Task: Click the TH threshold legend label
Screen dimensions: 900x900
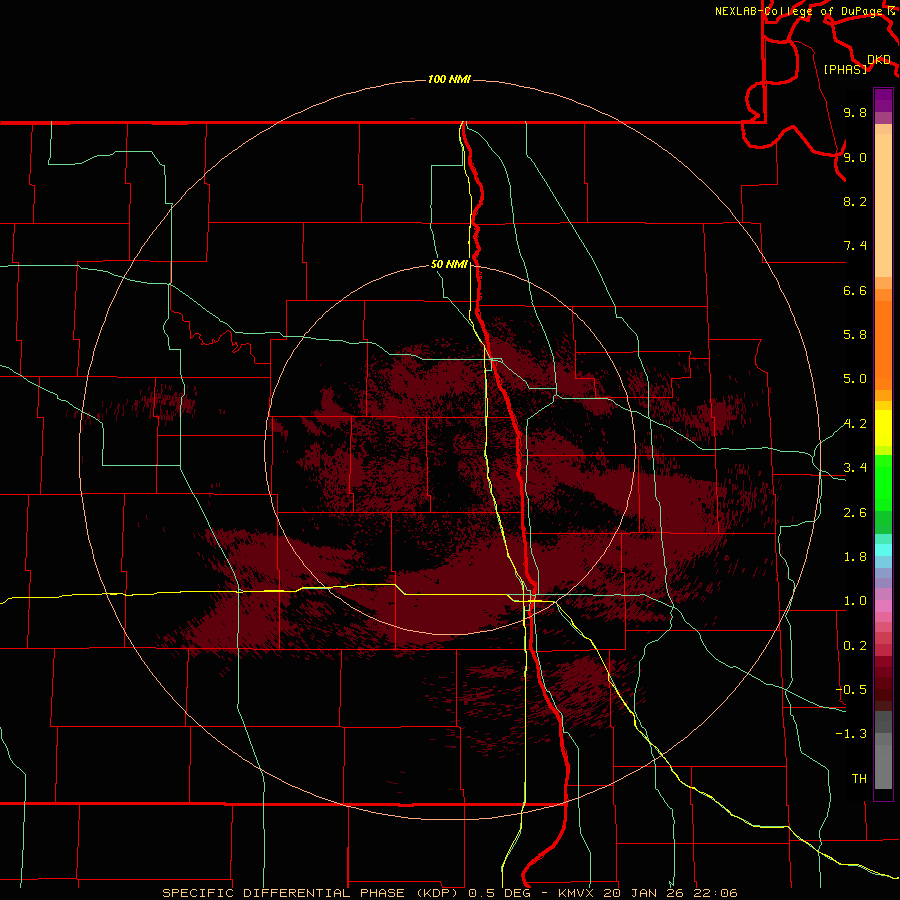Action: pyautogui.click(x=859, y=779)
